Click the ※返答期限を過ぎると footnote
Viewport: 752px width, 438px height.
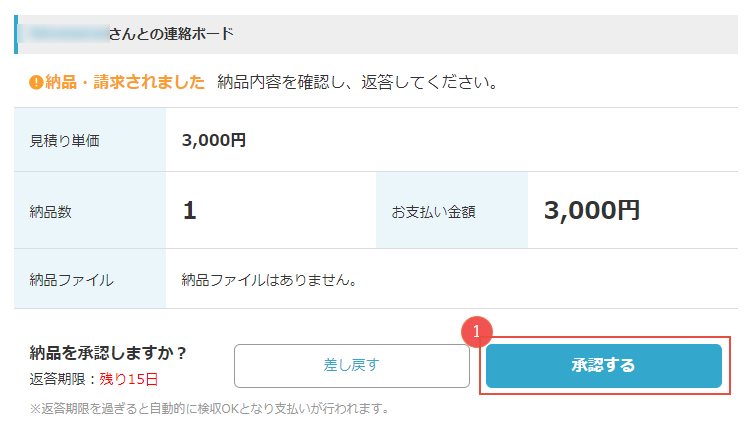[209, 409]
